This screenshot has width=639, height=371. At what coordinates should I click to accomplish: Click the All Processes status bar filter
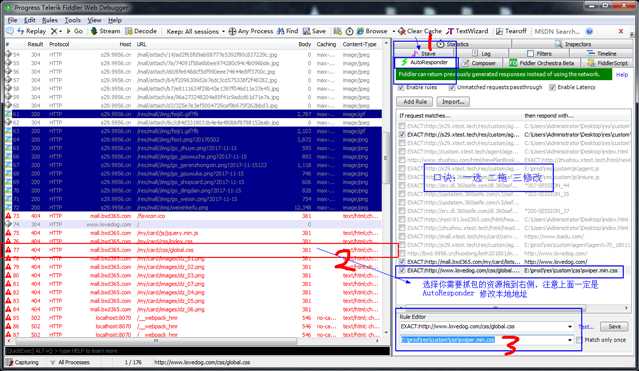pyautogui.click(x=69, y=362)
